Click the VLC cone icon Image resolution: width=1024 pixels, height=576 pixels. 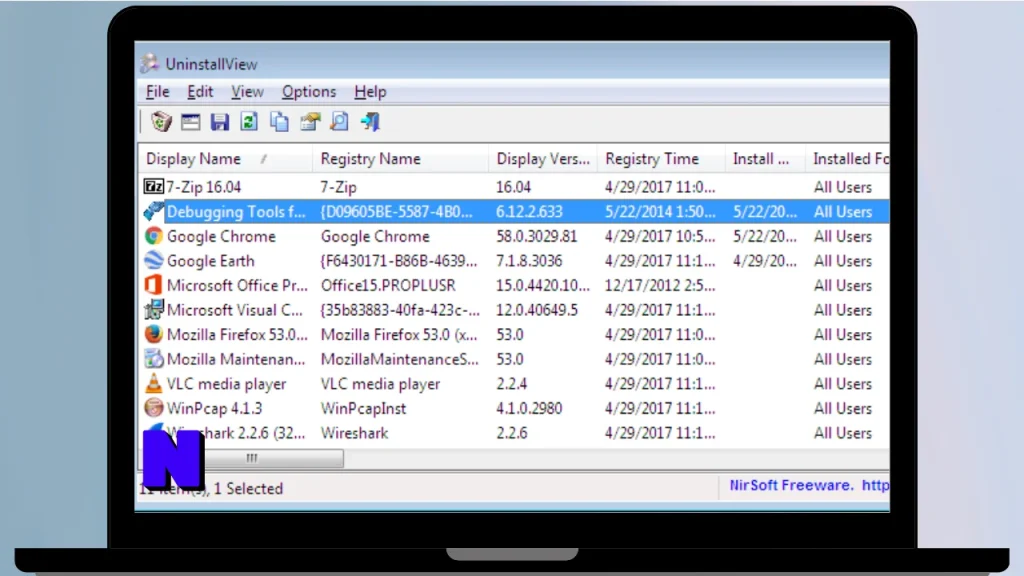tap(153, 383)
